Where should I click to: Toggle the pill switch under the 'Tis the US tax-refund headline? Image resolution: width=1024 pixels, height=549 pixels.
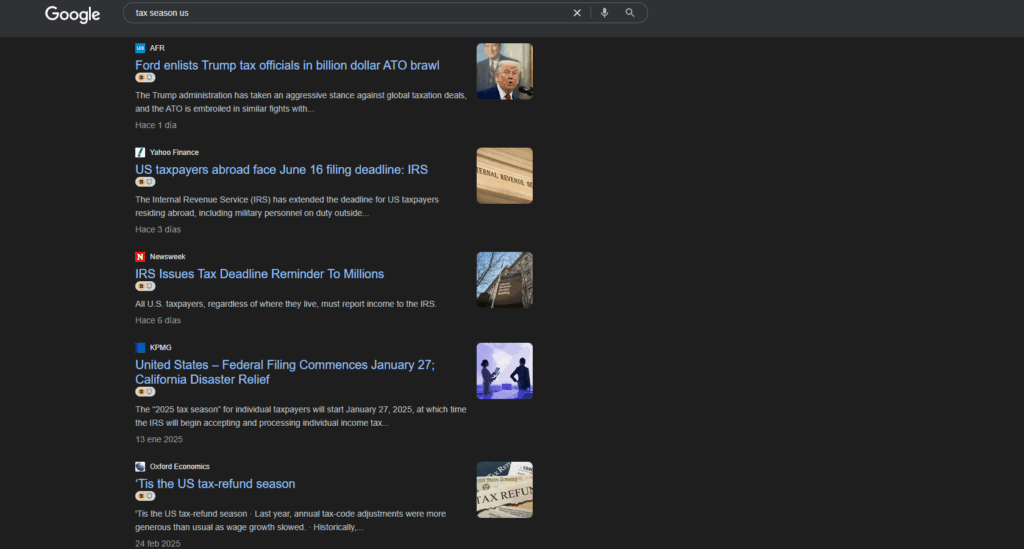tap(145, 496)
